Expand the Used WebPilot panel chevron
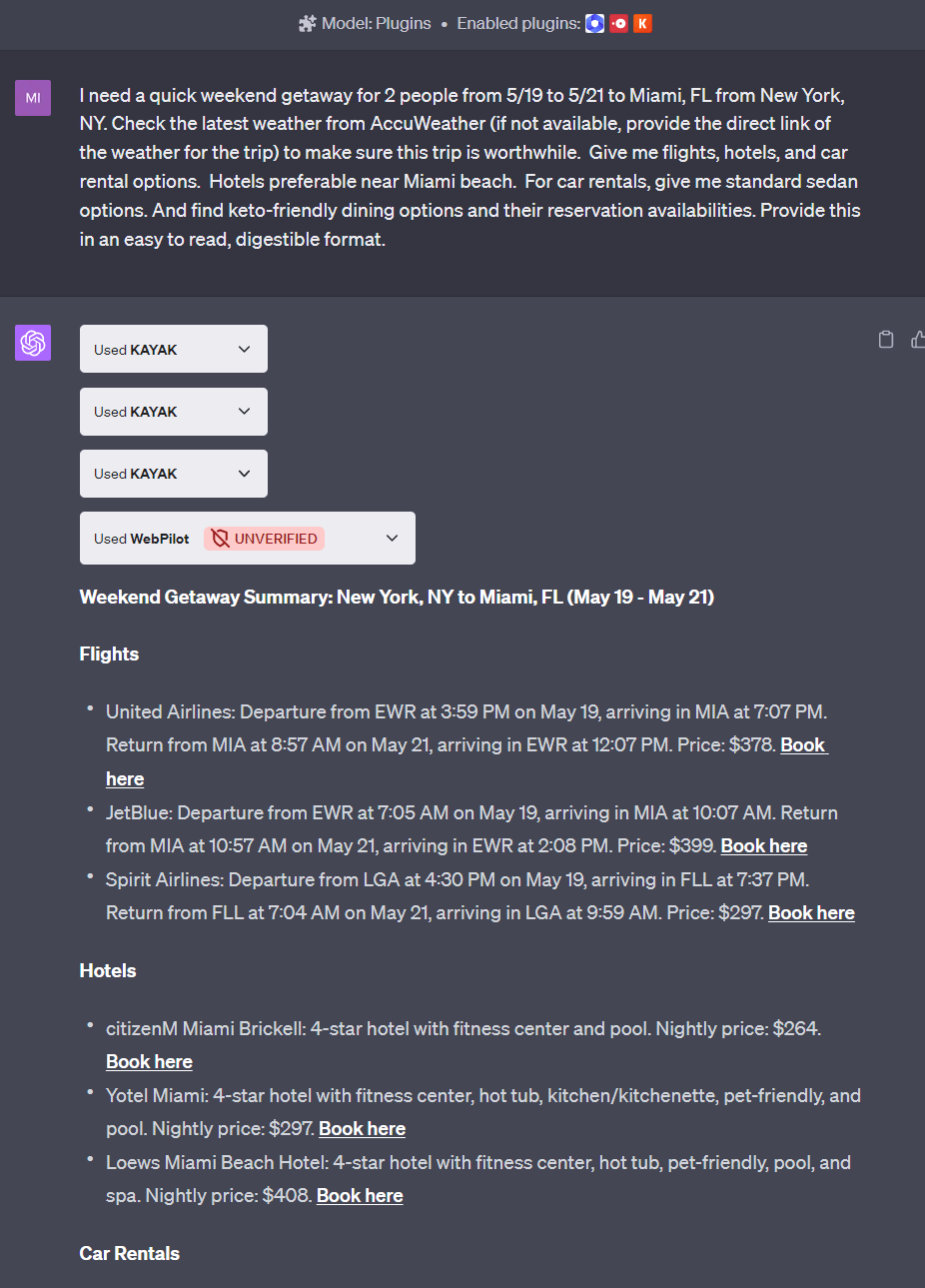Image resolution: width=925 pixels, height=1288 pixels. coord(392,539)
